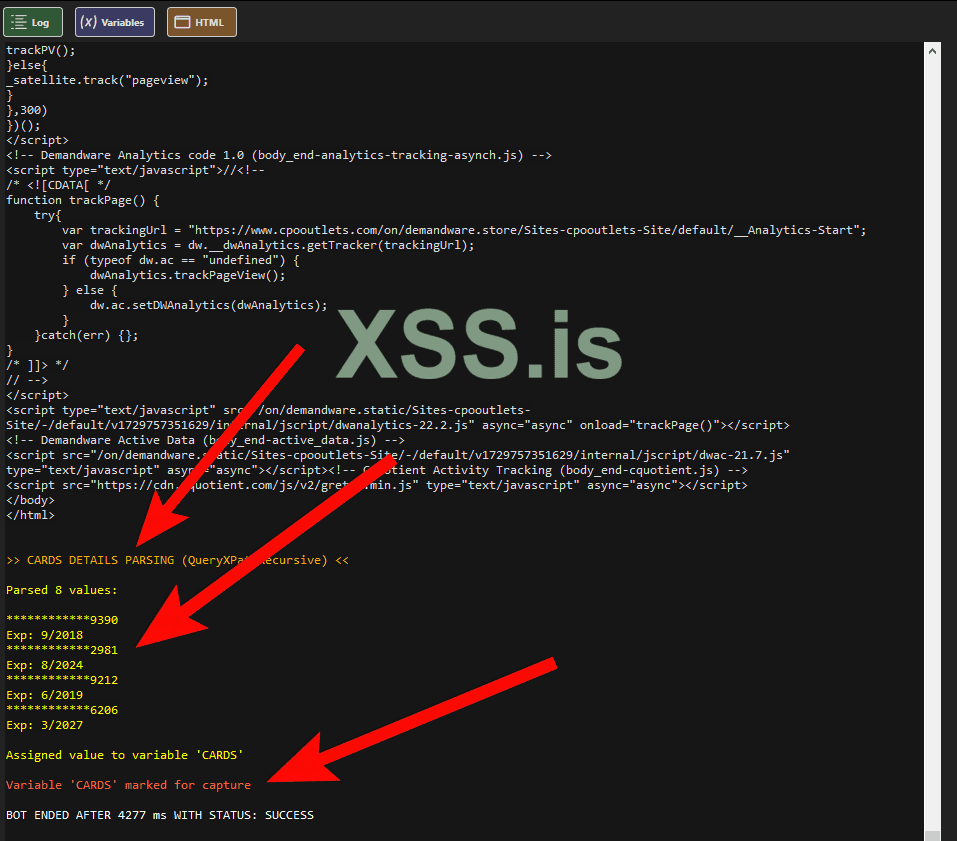Click 'Assigned value to variable' line

pos(125,755)
